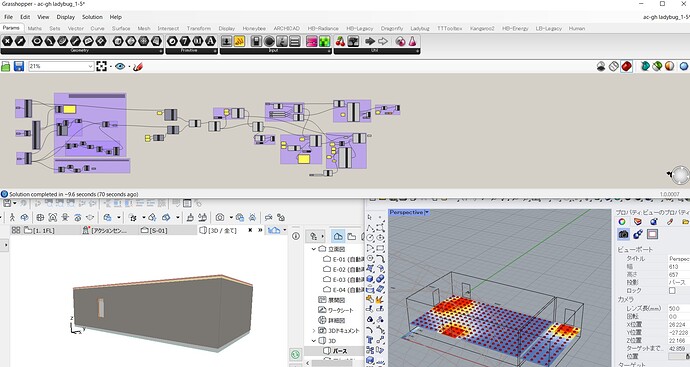Open dropdown arrow beside Archicad camera icon
690x367 pixels.
coord(231,217)
